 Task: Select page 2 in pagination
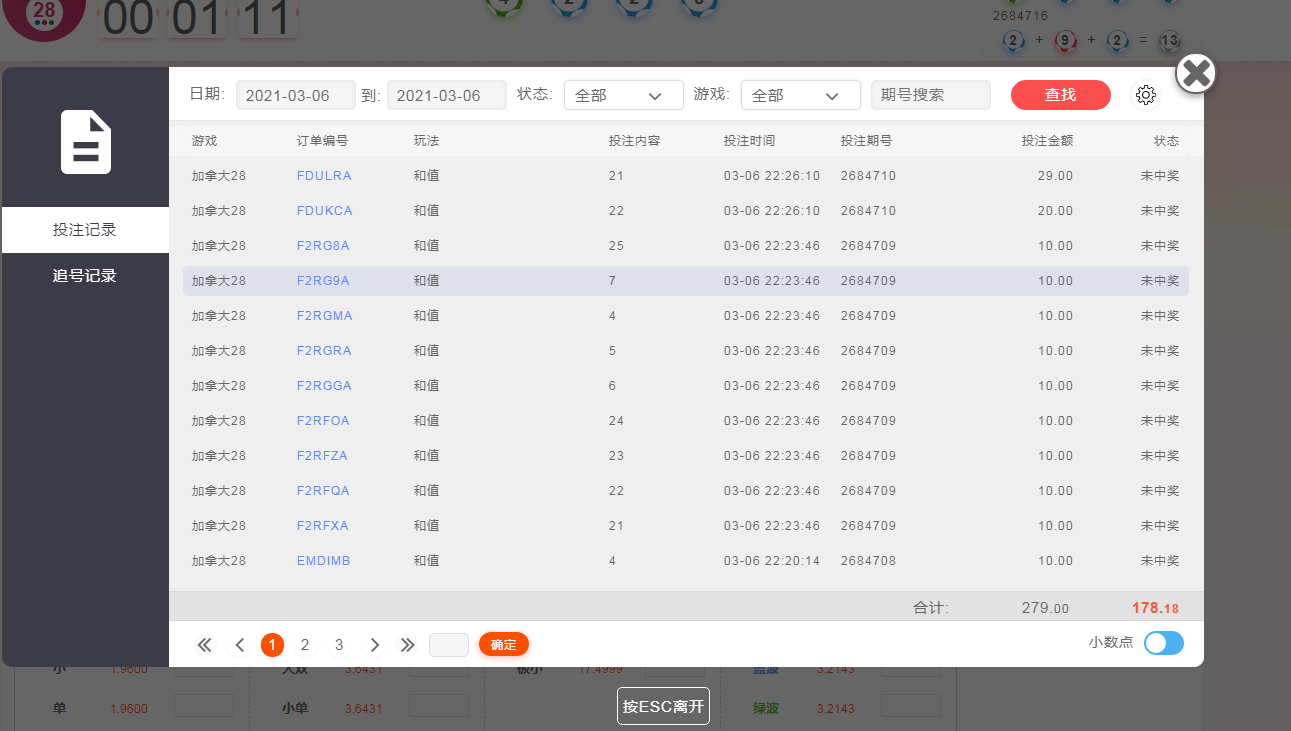(305, 645)
